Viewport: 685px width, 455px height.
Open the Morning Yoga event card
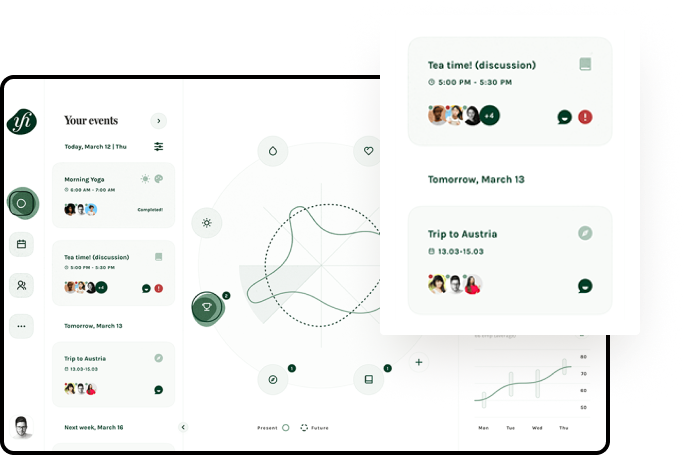[x=113, y=194]
